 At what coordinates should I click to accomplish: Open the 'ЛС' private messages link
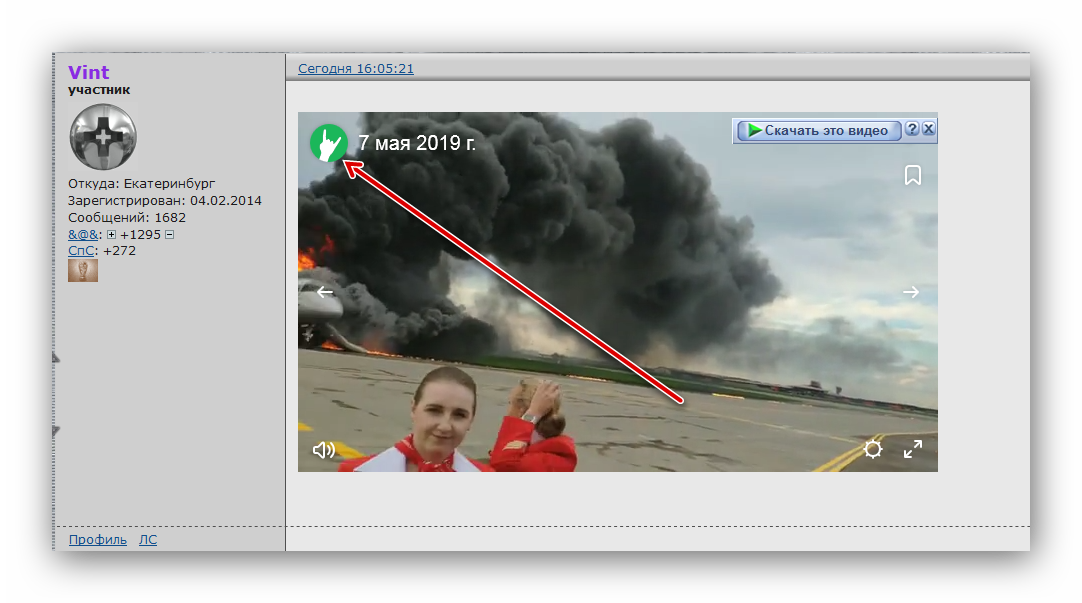(148, 540)
